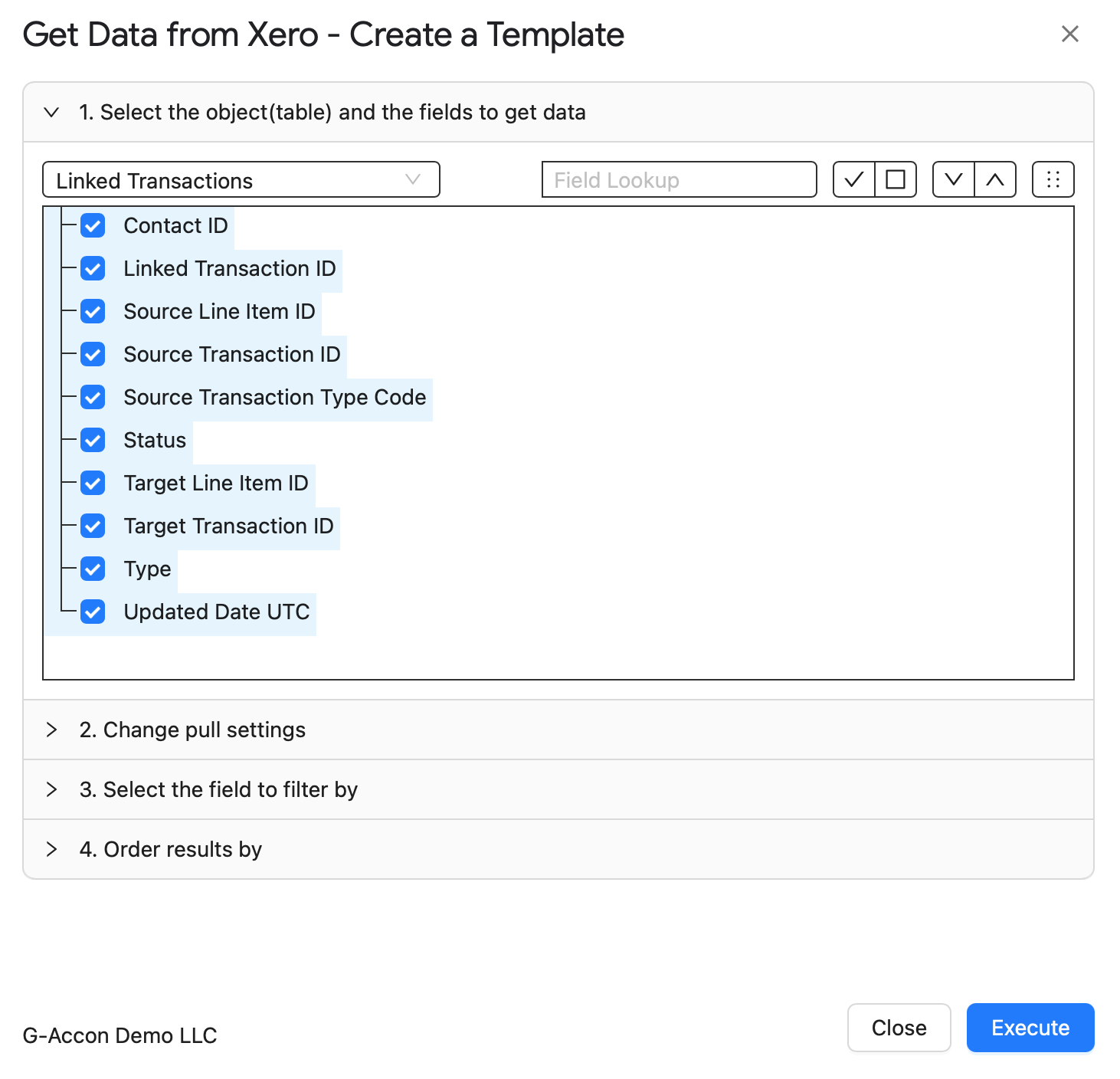The image size is (1120, 1079).
Task: Click the G-Accon Demo LLC organization name
Action: (120, 1035)
